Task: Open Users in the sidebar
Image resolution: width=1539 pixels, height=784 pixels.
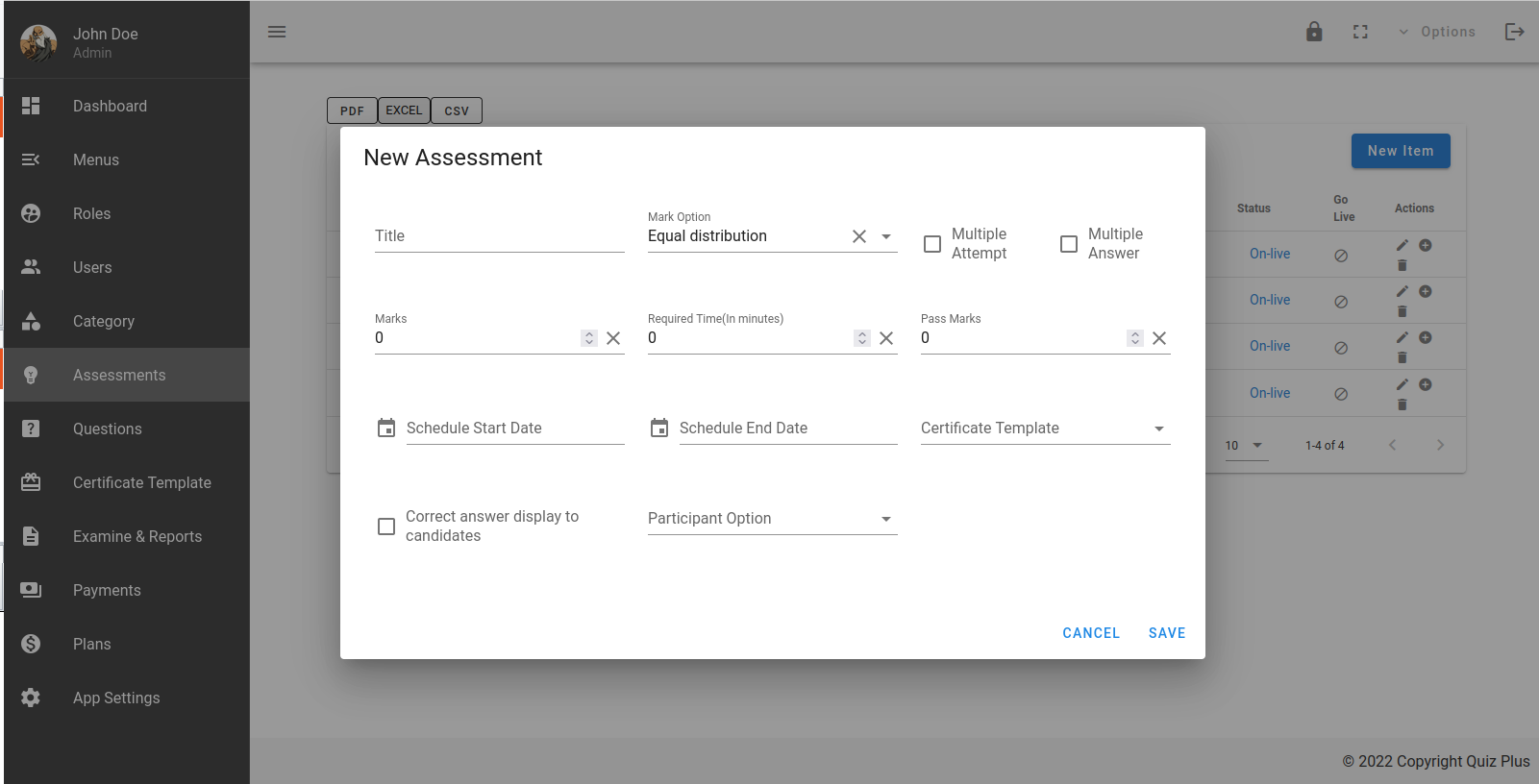Action: pos(127,267)
